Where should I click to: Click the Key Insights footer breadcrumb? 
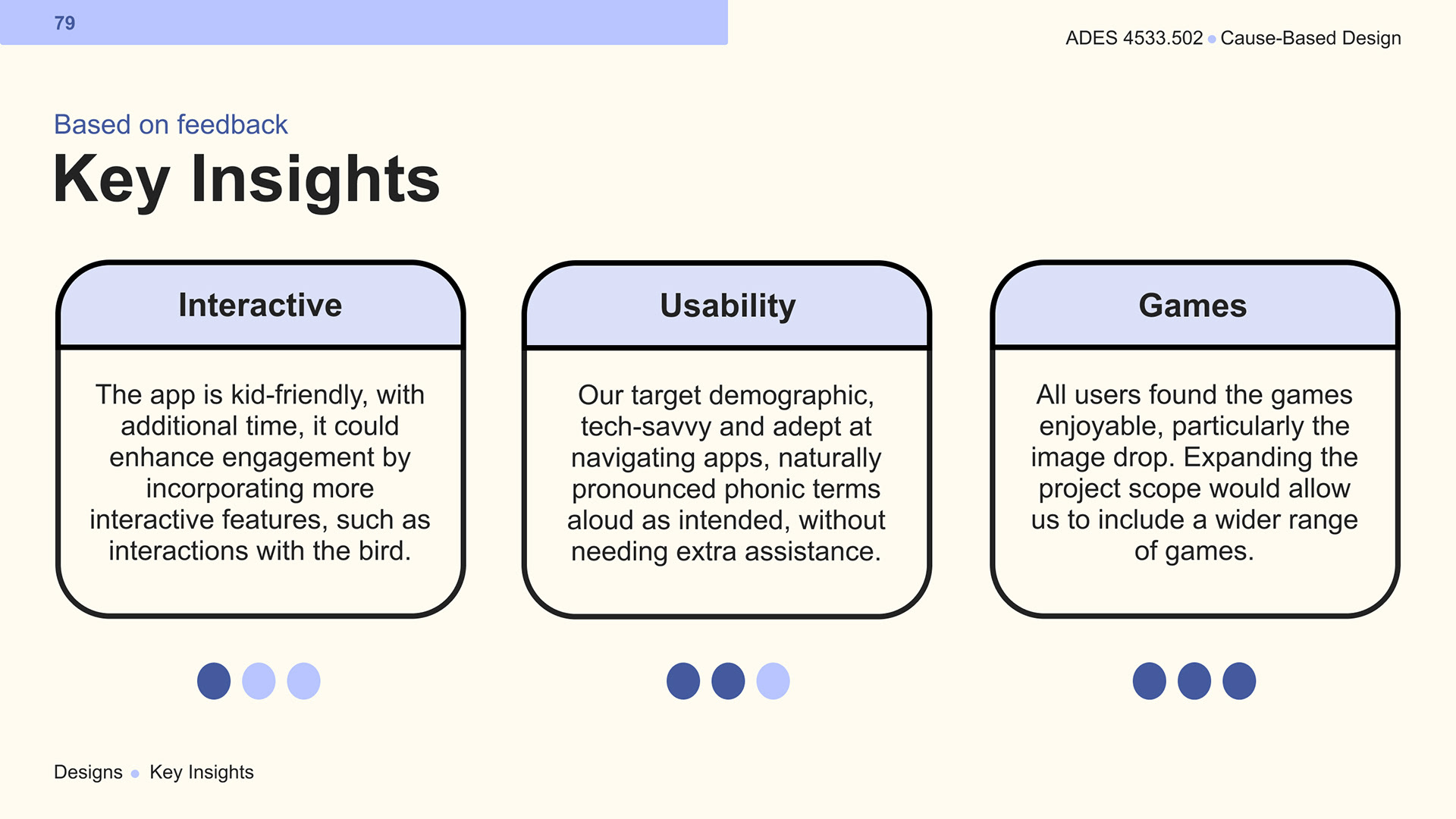coord(202,772)
